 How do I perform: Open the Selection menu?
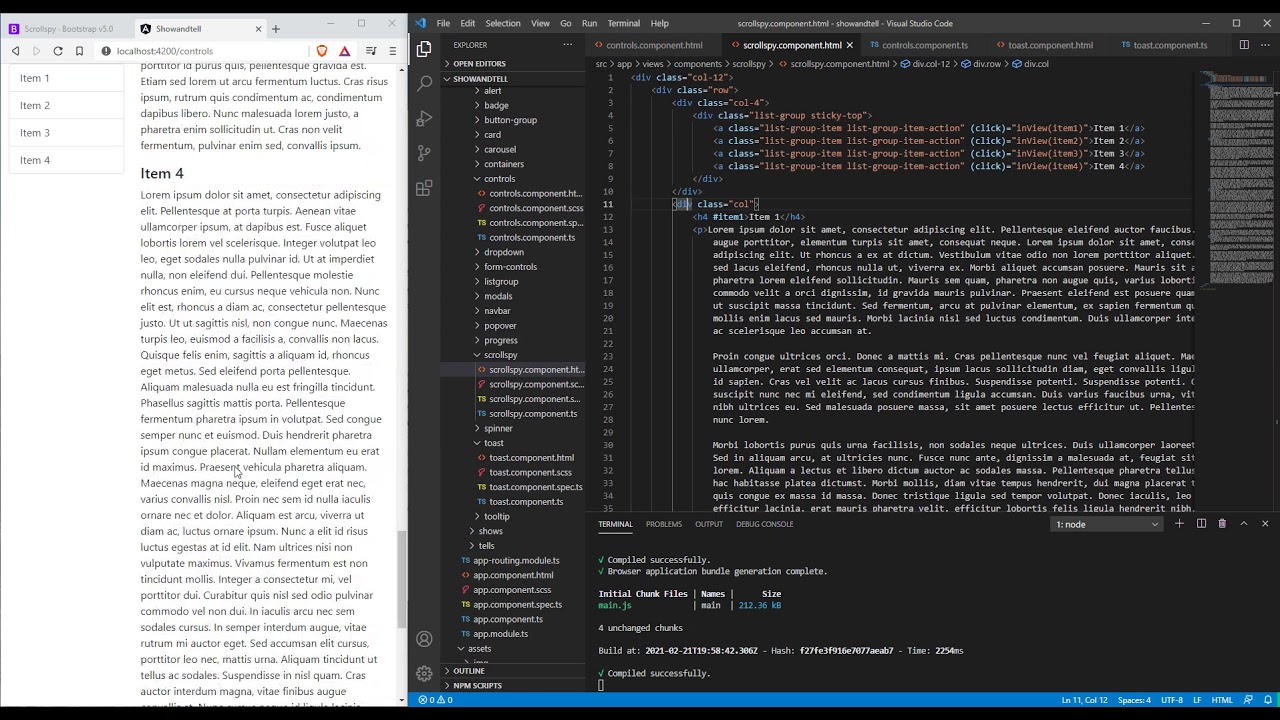click(x=503, y=23)
